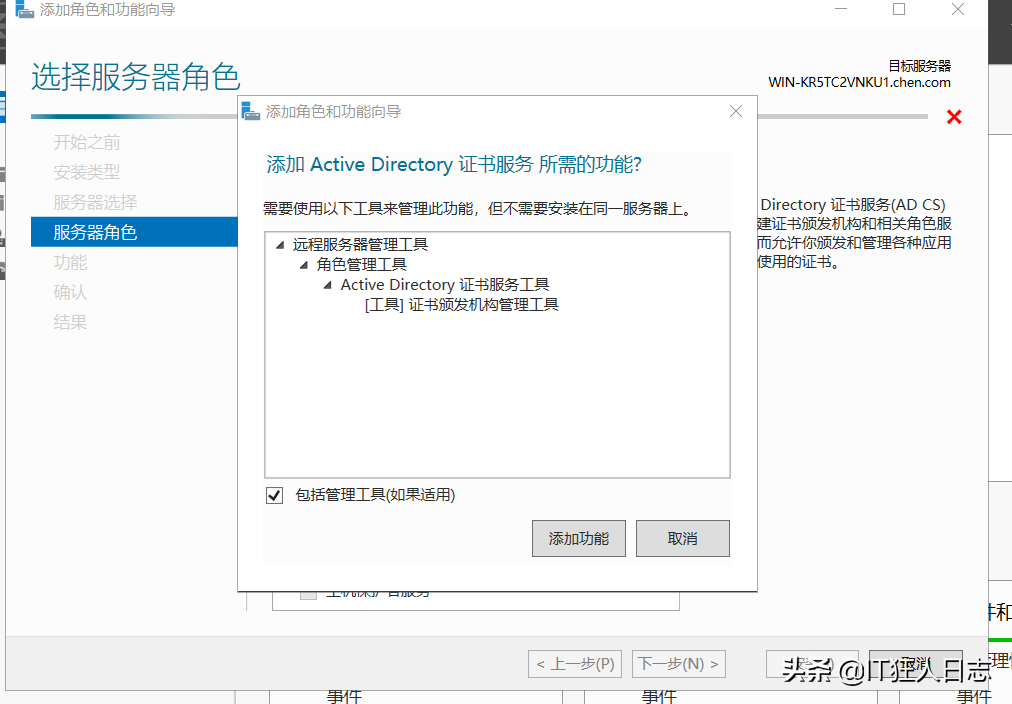This screenshot has height=704, width=1012.
Task: Click the server icon in the main wizard title bar
Action: [24, 9]
